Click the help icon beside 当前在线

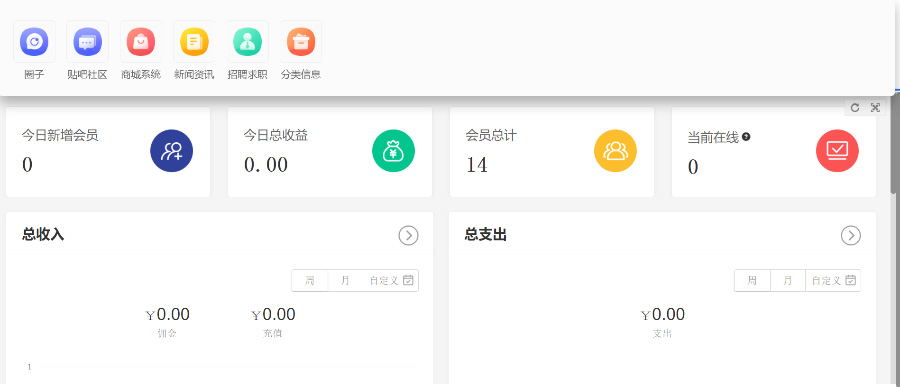746,137
